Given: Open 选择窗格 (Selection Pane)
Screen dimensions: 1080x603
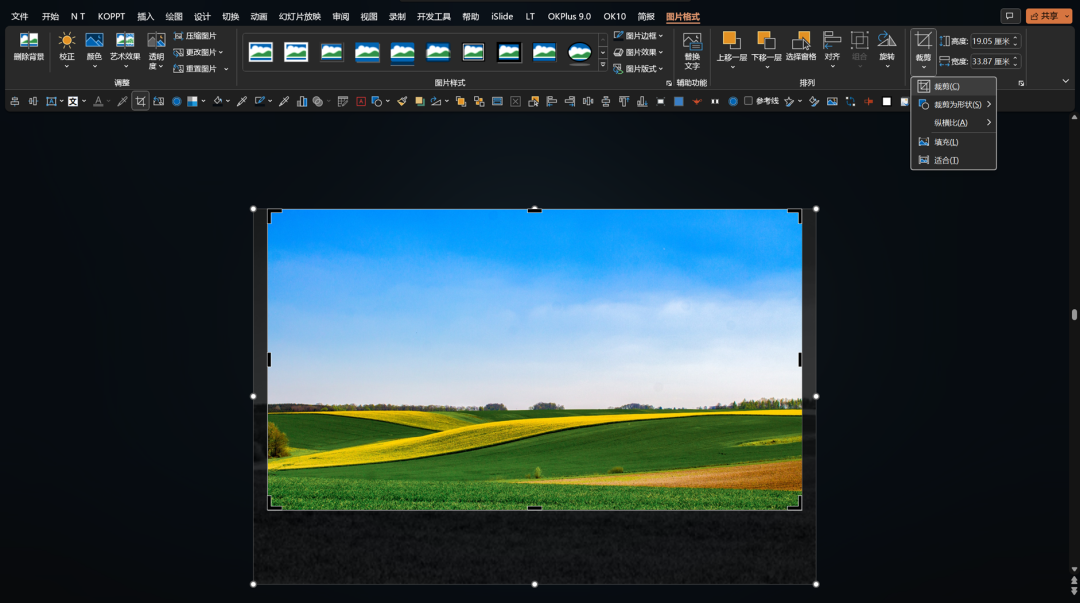Looking at the screenshot, I should pyautogui.click(x=801, y=47).
